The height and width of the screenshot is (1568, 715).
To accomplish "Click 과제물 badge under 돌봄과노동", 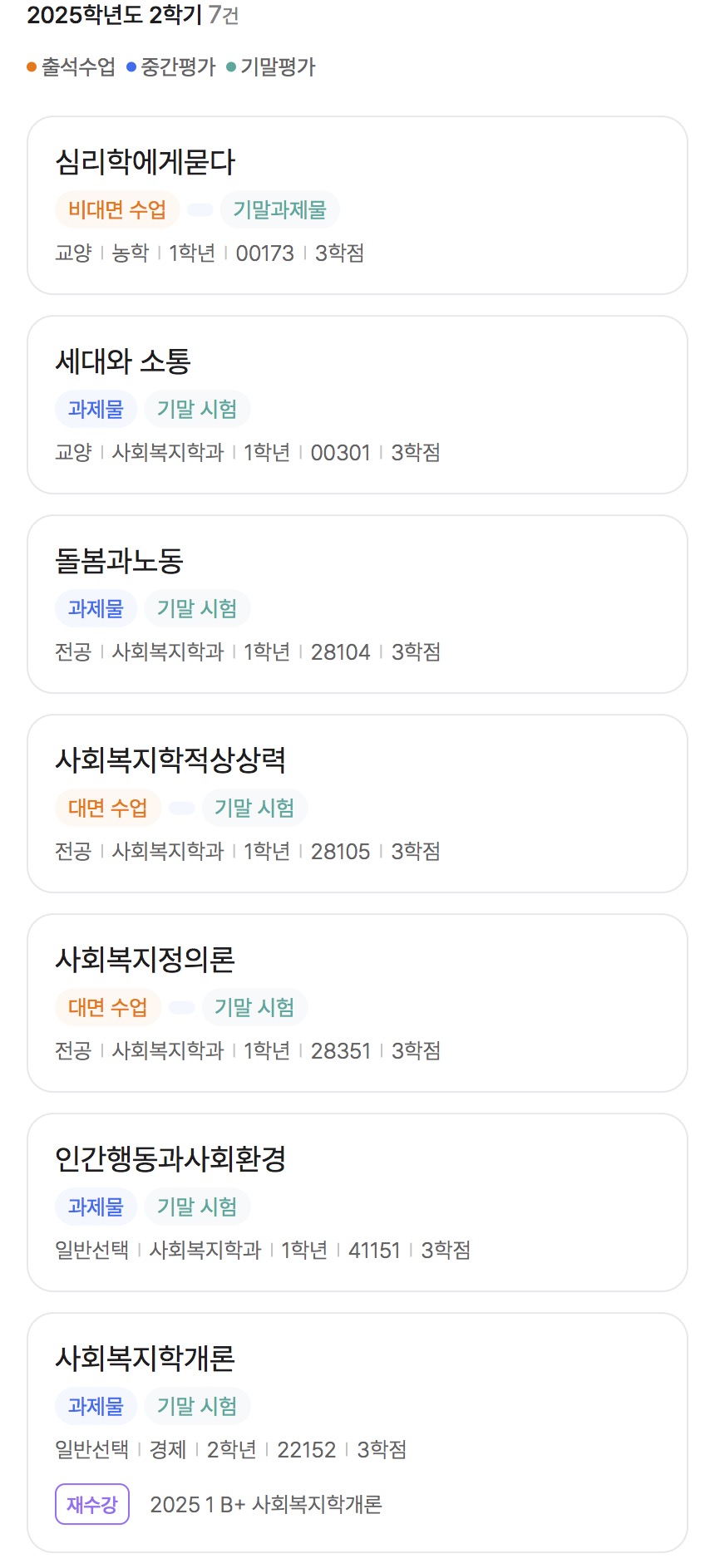I will 96,609.
